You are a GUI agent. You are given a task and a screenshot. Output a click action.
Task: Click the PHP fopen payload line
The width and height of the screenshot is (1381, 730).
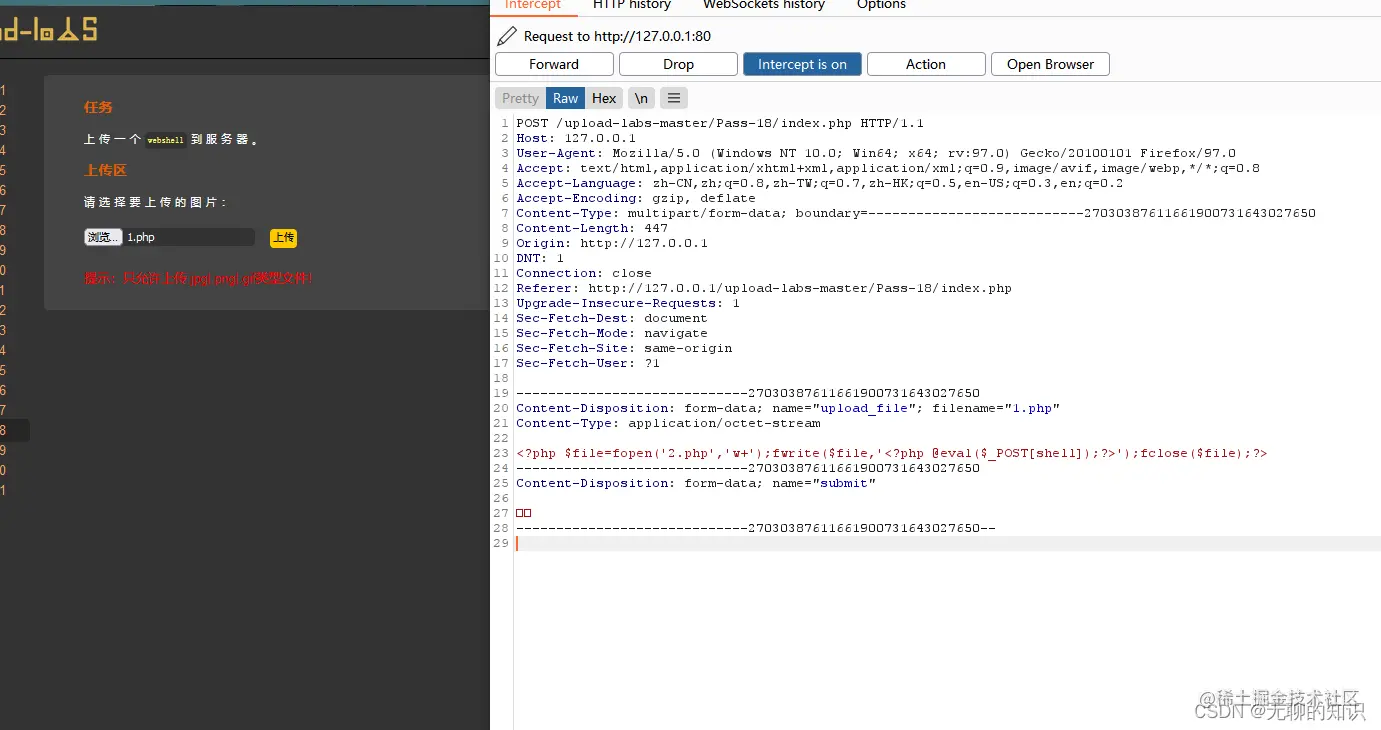[x=892, y=453]
